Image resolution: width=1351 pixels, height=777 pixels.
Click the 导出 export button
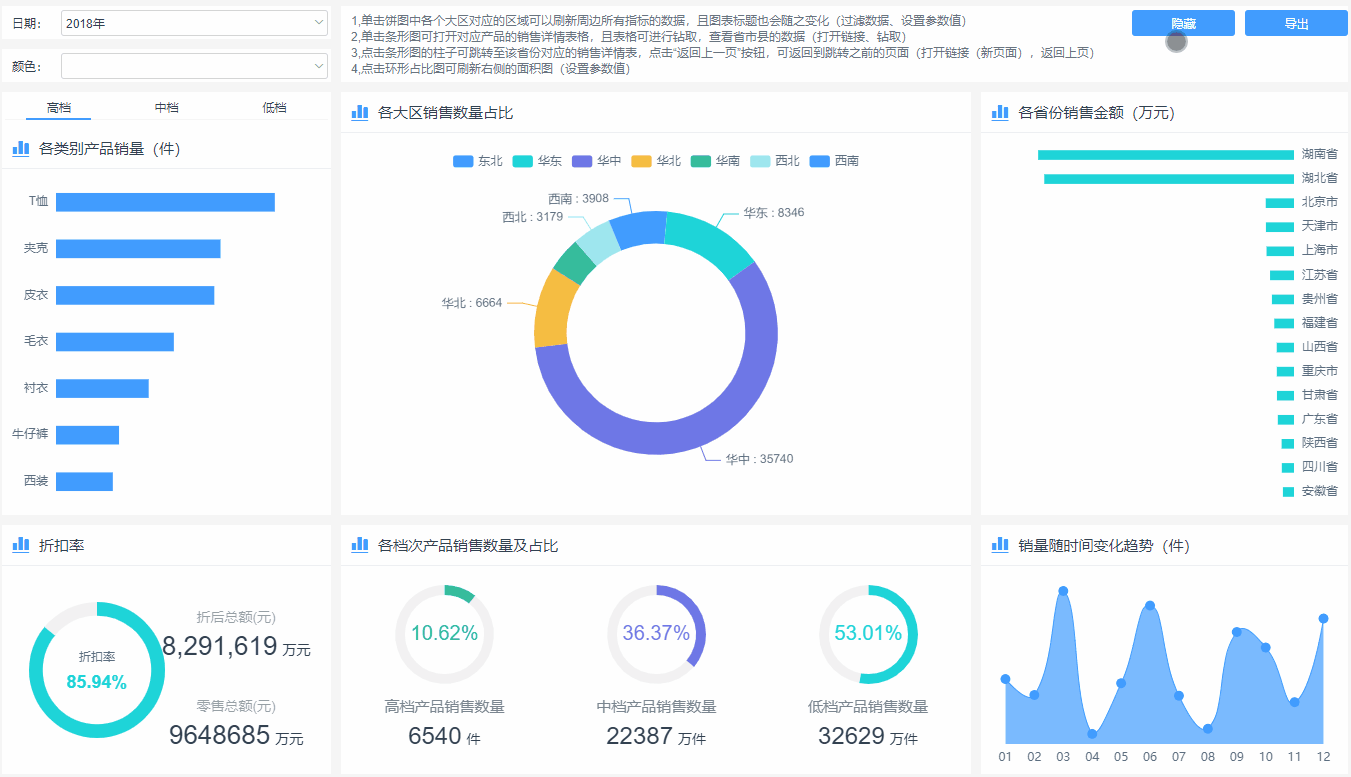pyautogui.click(x=1296, y=22)
